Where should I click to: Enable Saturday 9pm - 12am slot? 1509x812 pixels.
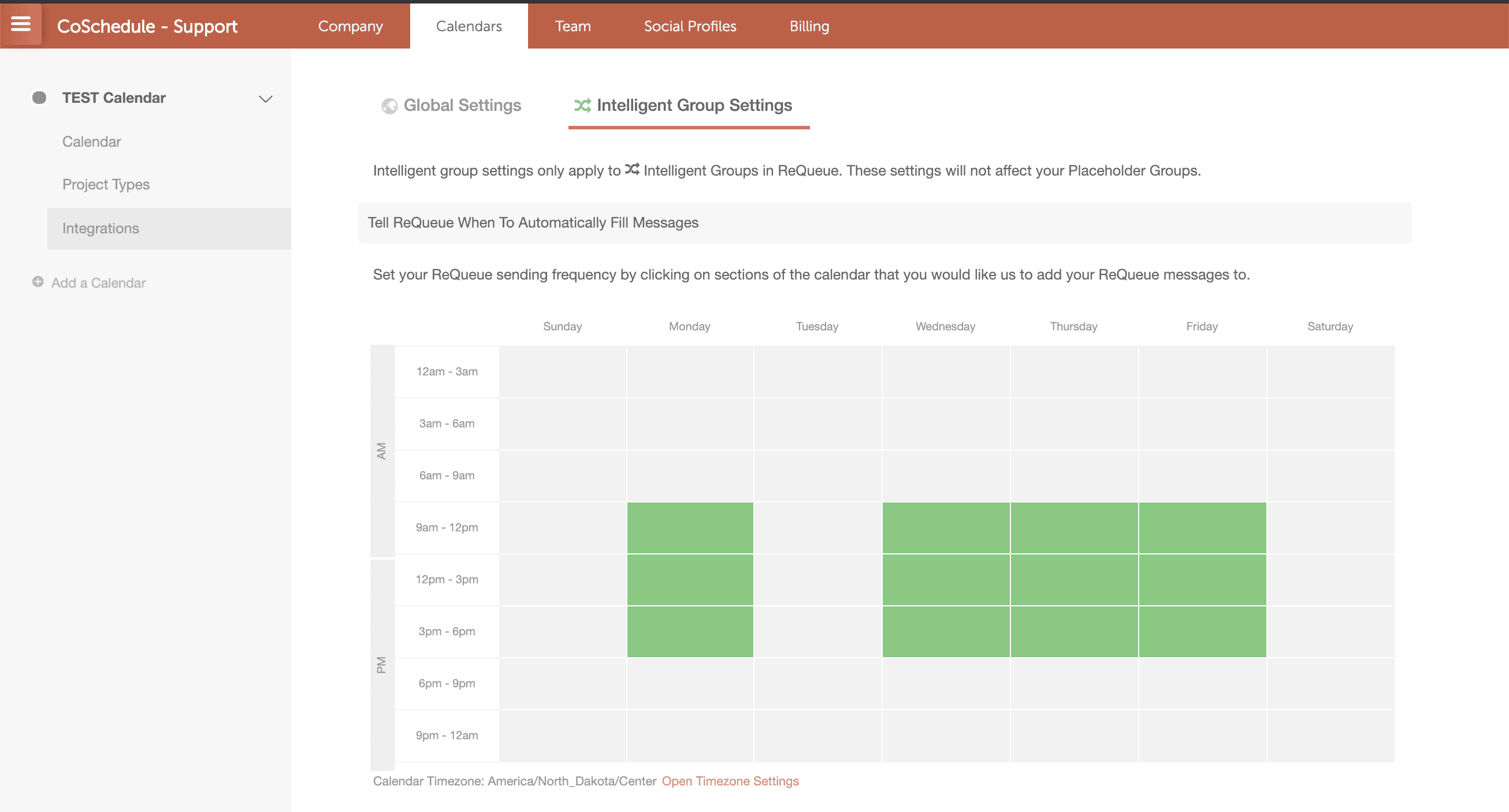(x=1331, y=736)
